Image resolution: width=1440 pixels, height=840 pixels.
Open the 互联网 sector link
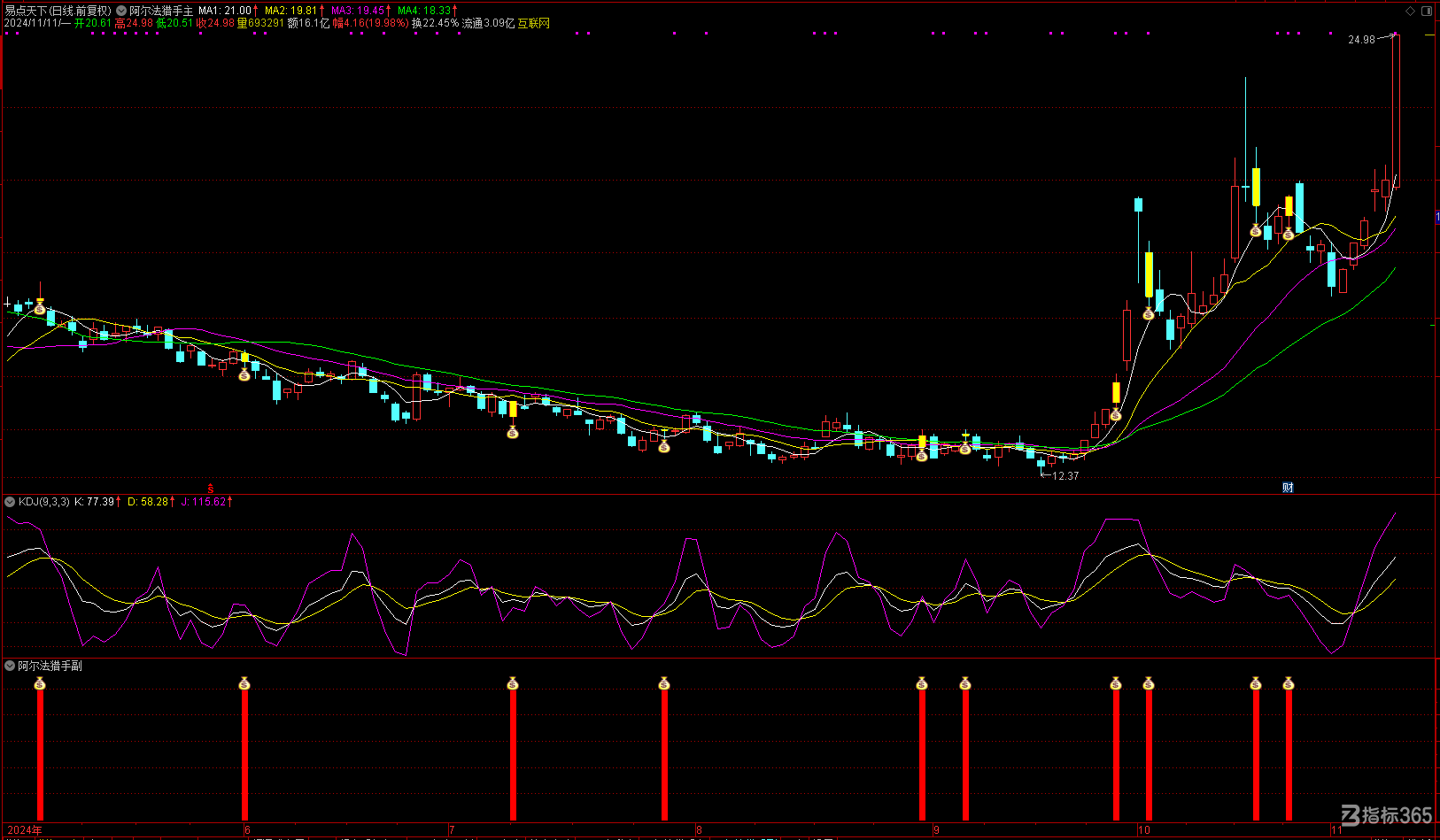[534, 23]
